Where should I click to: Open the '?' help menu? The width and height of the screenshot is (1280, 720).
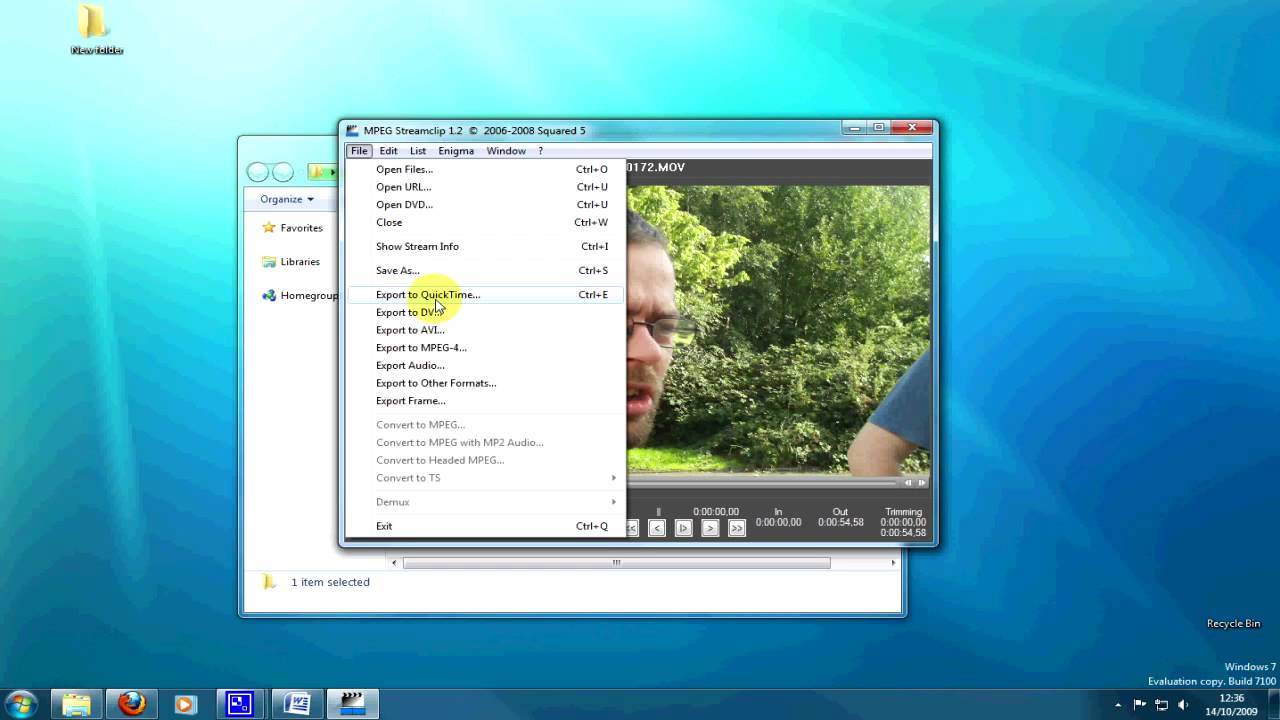point(540,151)
